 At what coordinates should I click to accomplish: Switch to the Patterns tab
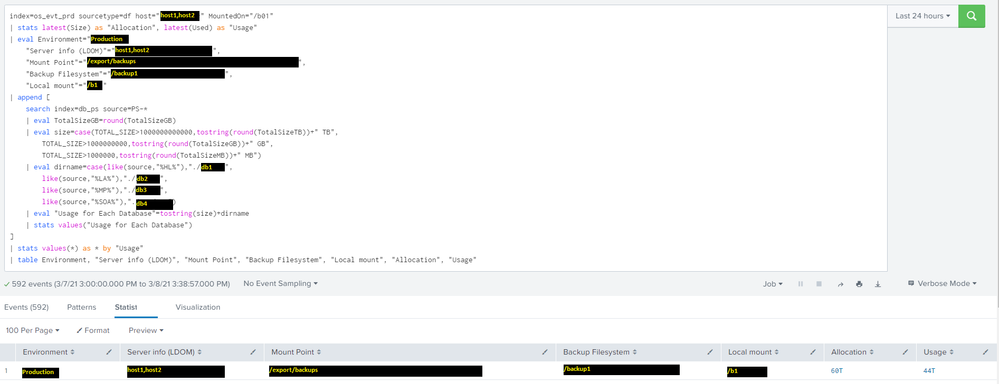pos(82,307)
